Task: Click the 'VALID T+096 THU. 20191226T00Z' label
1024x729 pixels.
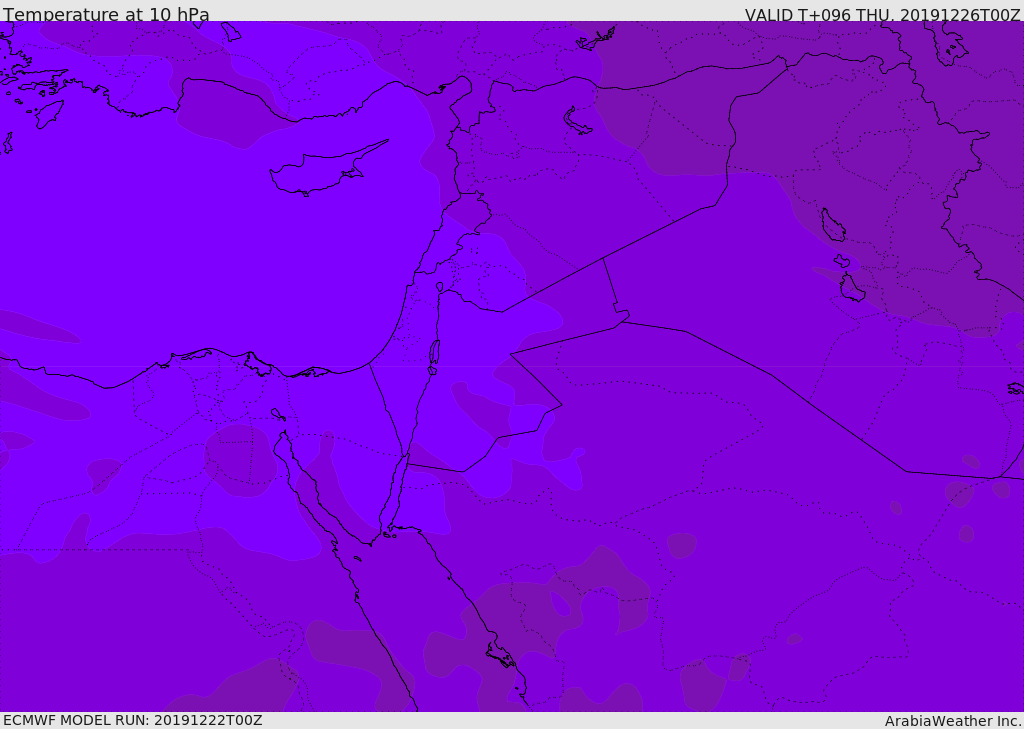Action: point(882,14)
